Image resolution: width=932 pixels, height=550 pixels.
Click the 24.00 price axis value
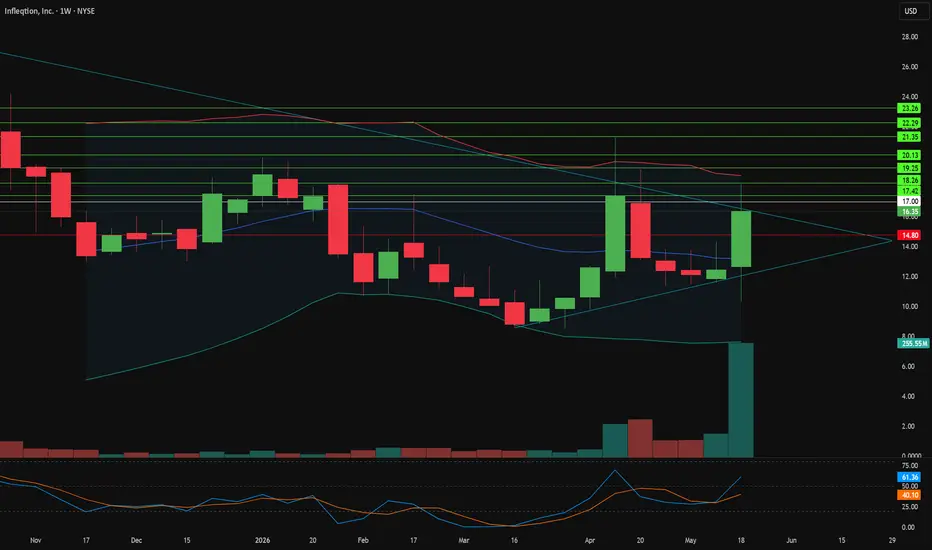click(x=909, y=96)
